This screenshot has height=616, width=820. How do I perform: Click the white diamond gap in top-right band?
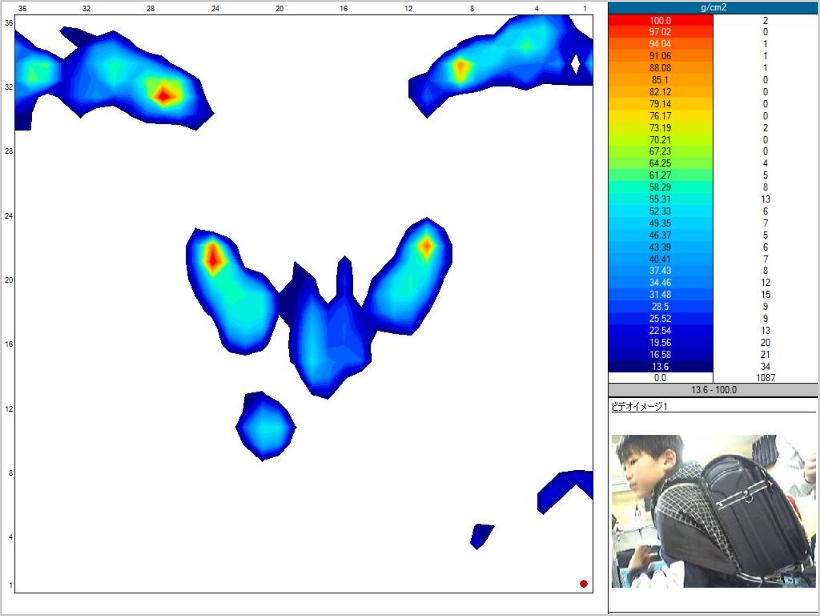pos(575,64)
